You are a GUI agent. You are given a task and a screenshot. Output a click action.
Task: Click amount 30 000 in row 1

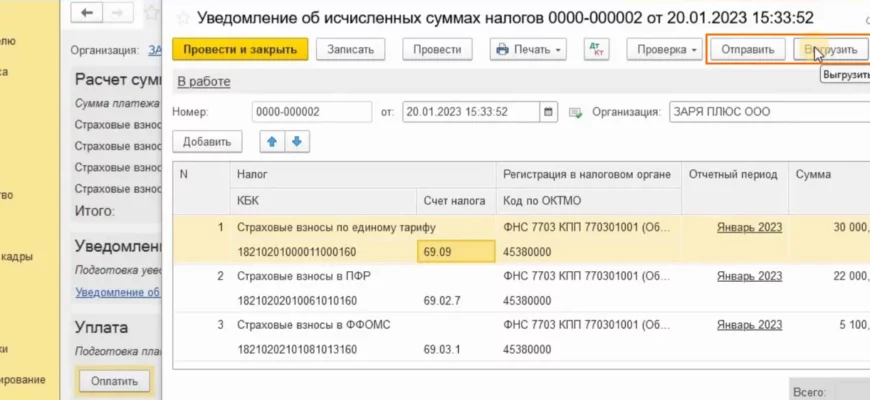tap(851, 227)
